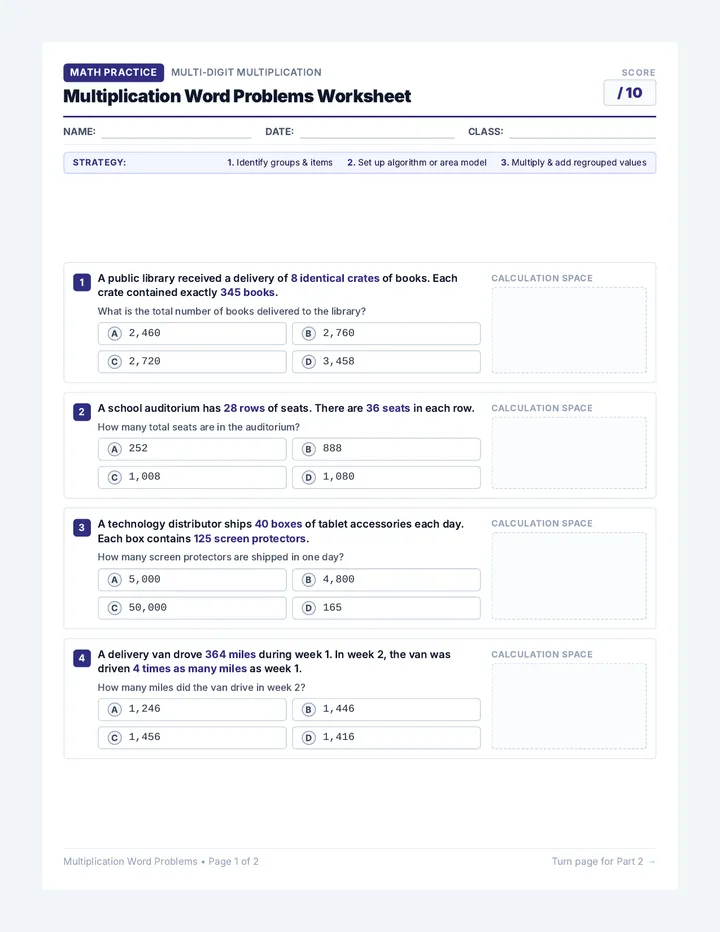This screenshot has height=932, width=720.
Task: Pick answer A 1,246 miles
Action: (192, 709)
